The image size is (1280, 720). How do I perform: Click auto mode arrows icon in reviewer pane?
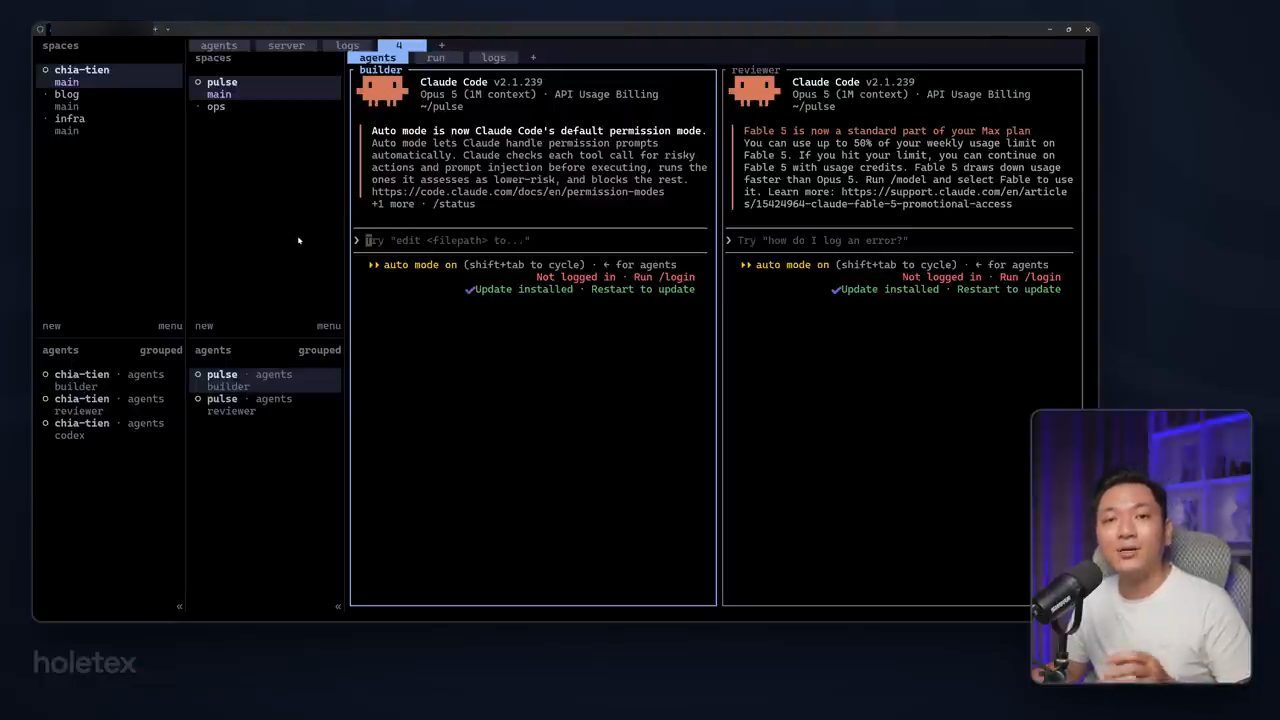(745, 265)
